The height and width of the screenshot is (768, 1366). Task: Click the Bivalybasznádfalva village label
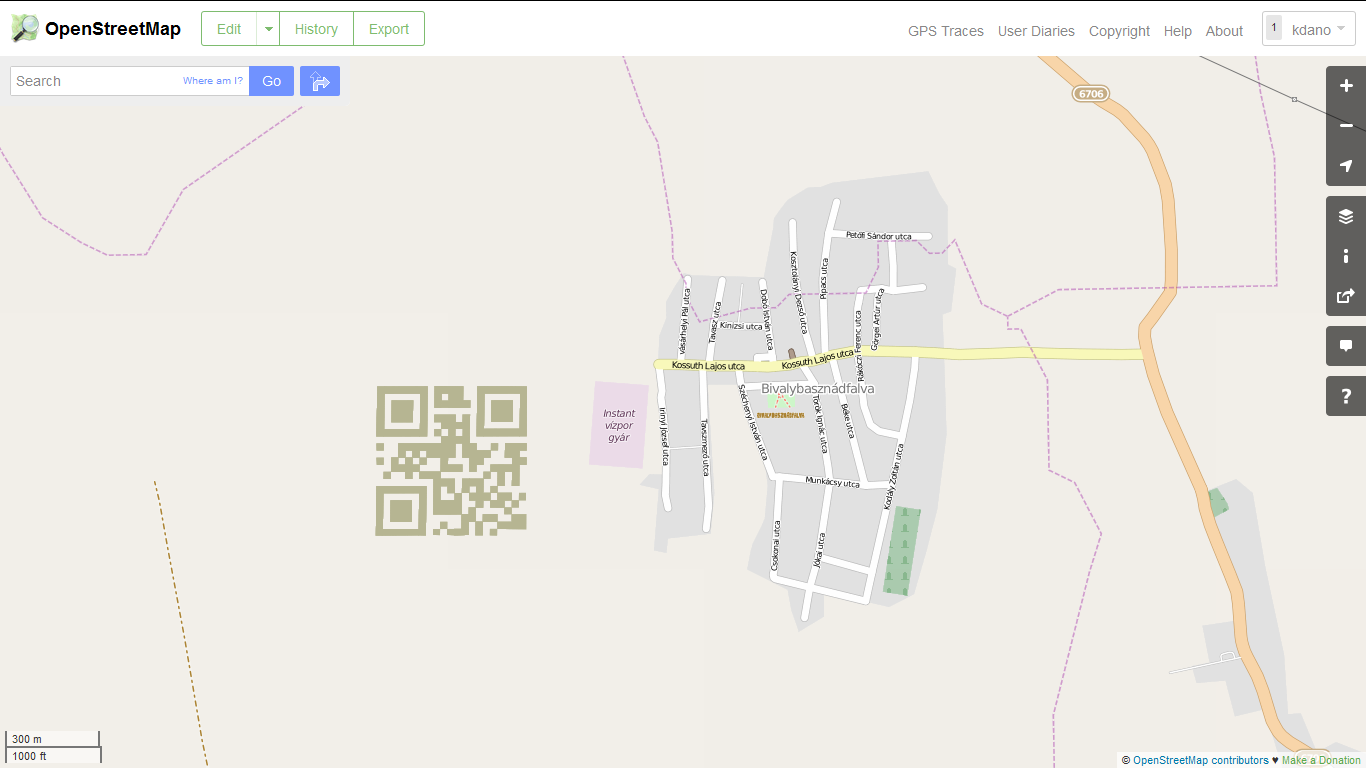coord(818,388)
